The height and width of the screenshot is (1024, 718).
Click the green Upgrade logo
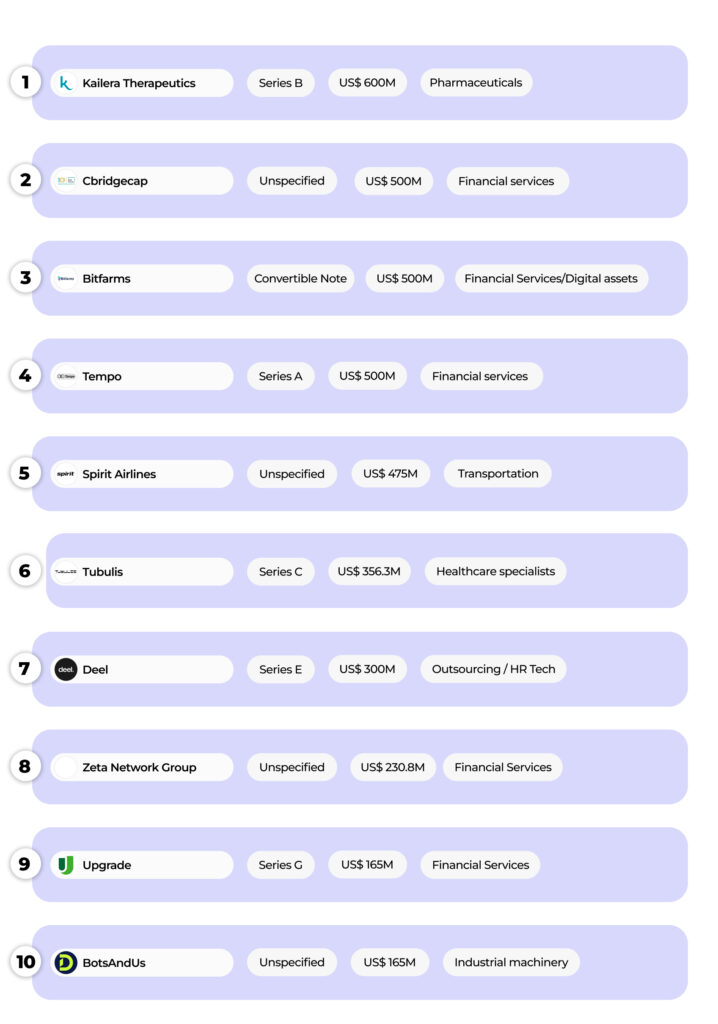pos(66,865)
